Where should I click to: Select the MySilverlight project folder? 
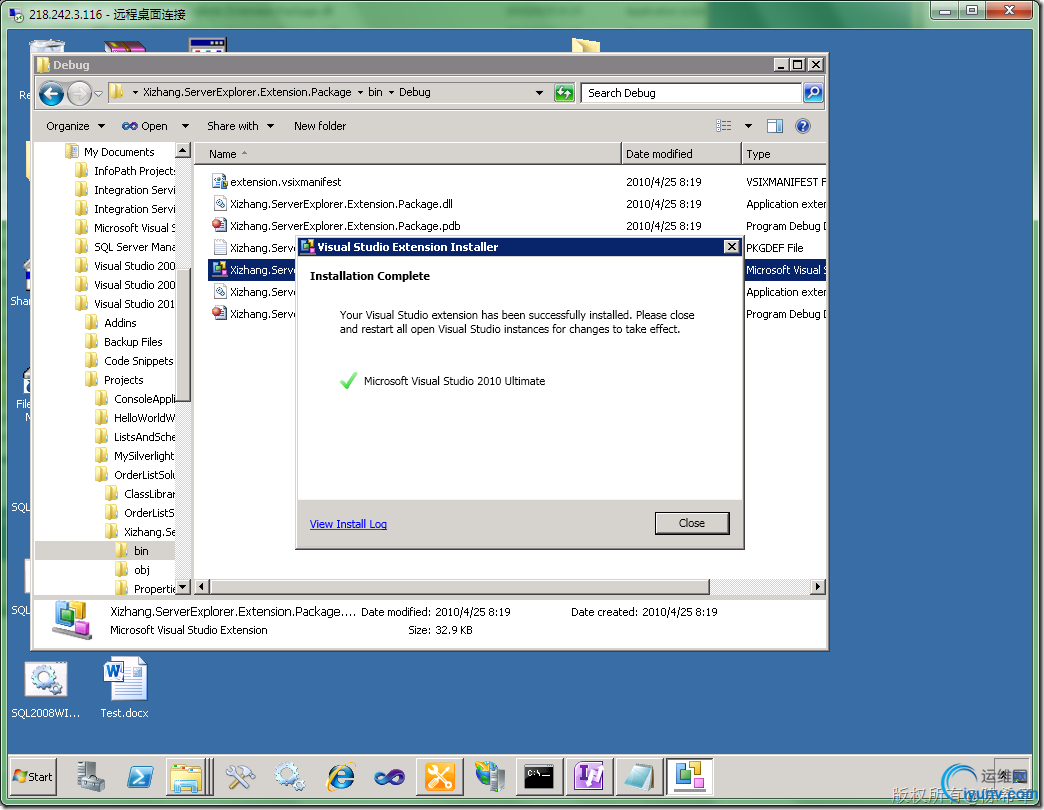click(x=144, y=456)
